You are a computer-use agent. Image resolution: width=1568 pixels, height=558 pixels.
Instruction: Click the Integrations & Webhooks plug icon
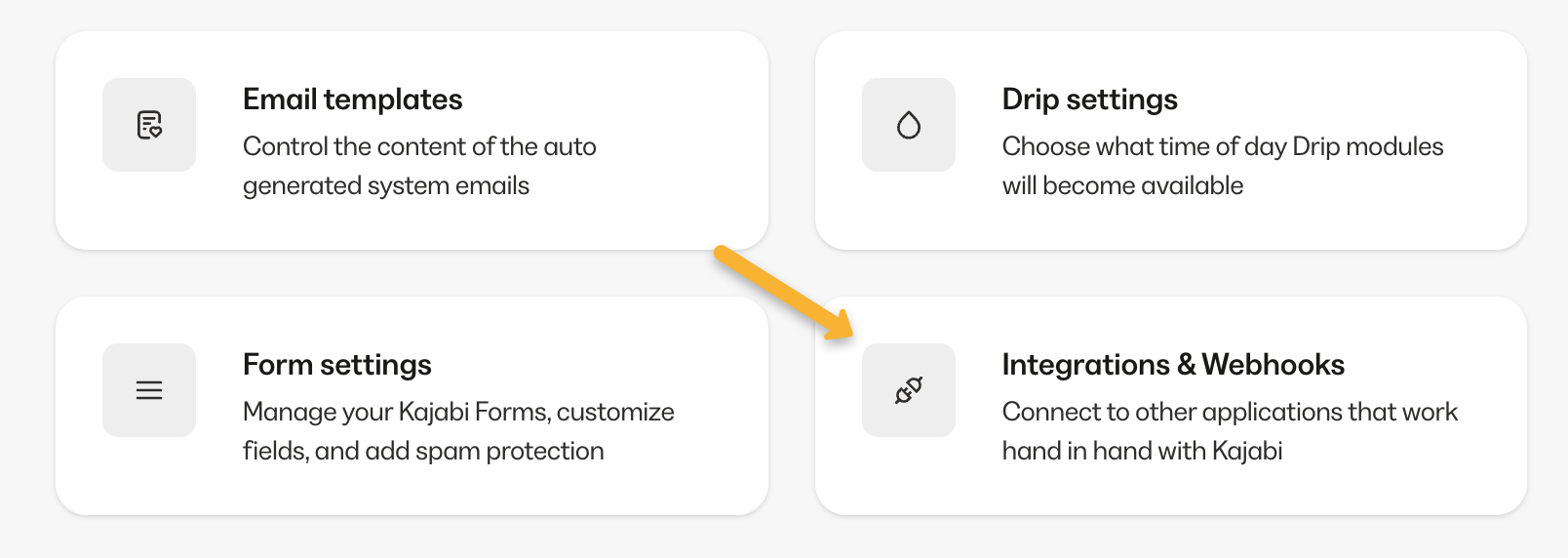point(908,390)
